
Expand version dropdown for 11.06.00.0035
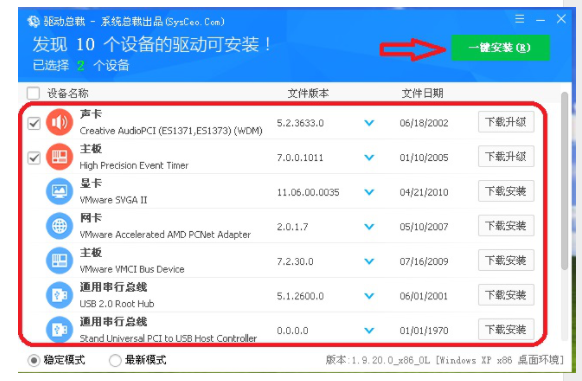pyautogui.click(x=369, y=192)
